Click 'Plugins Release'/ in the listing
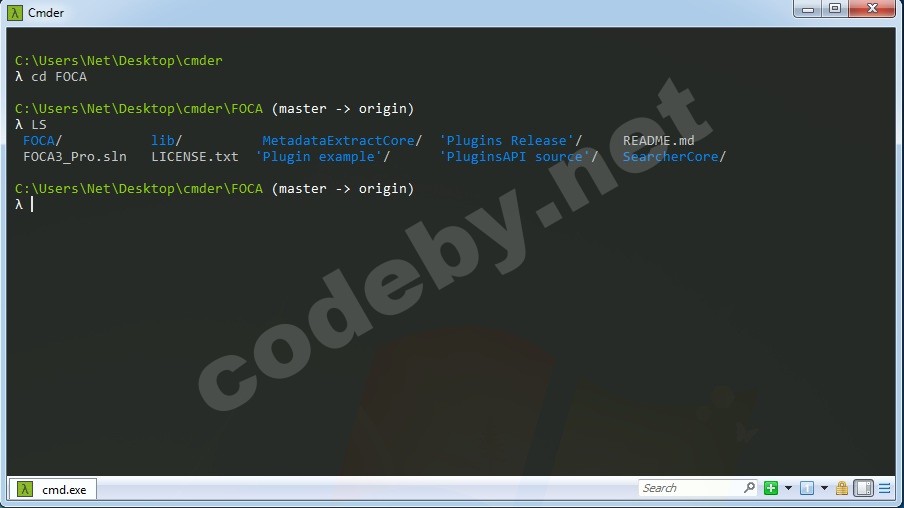Image resolution: width=904 pixels, height=508 pixels. 511,141
